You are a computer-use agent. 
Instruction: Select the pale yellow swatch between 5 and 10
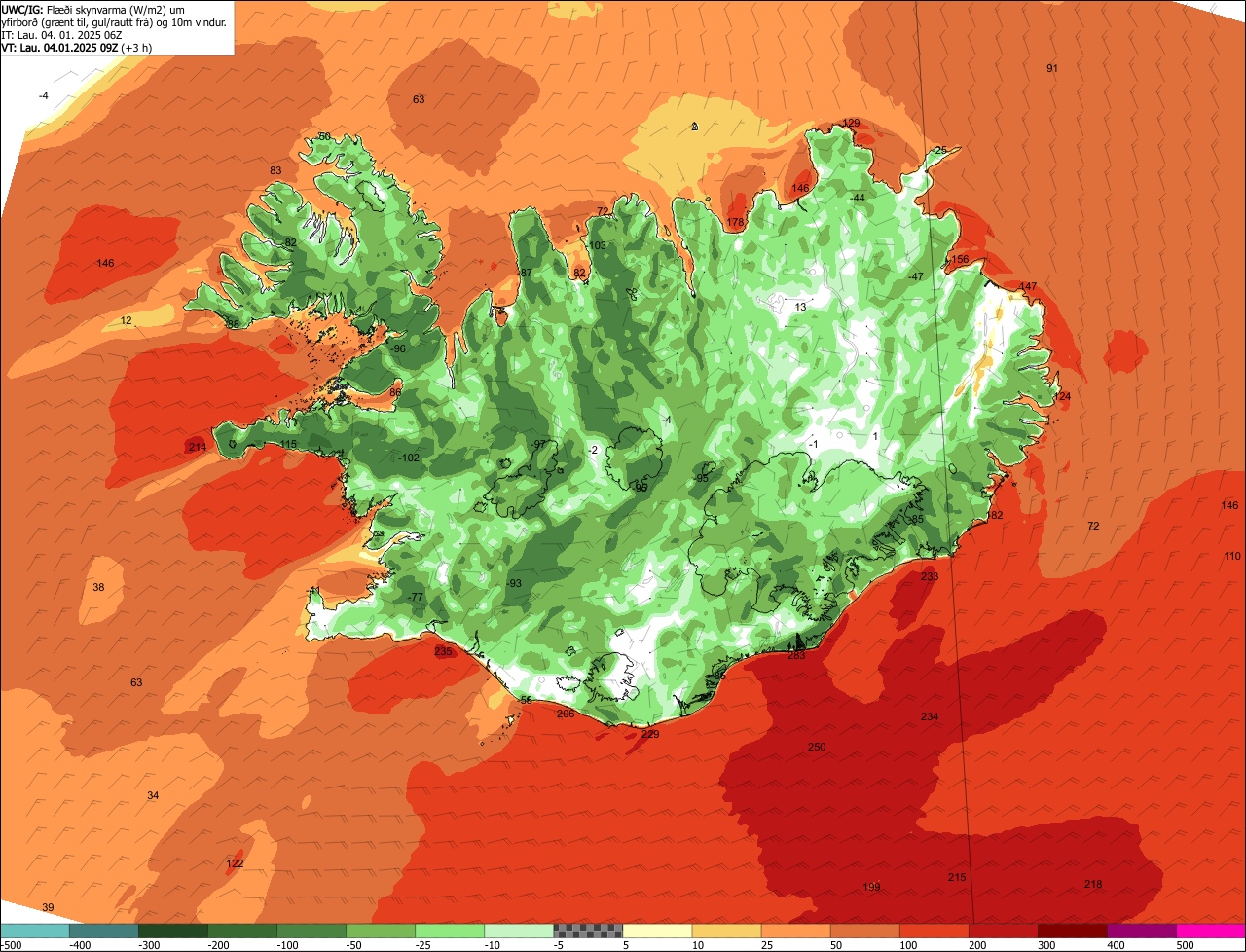657,931
